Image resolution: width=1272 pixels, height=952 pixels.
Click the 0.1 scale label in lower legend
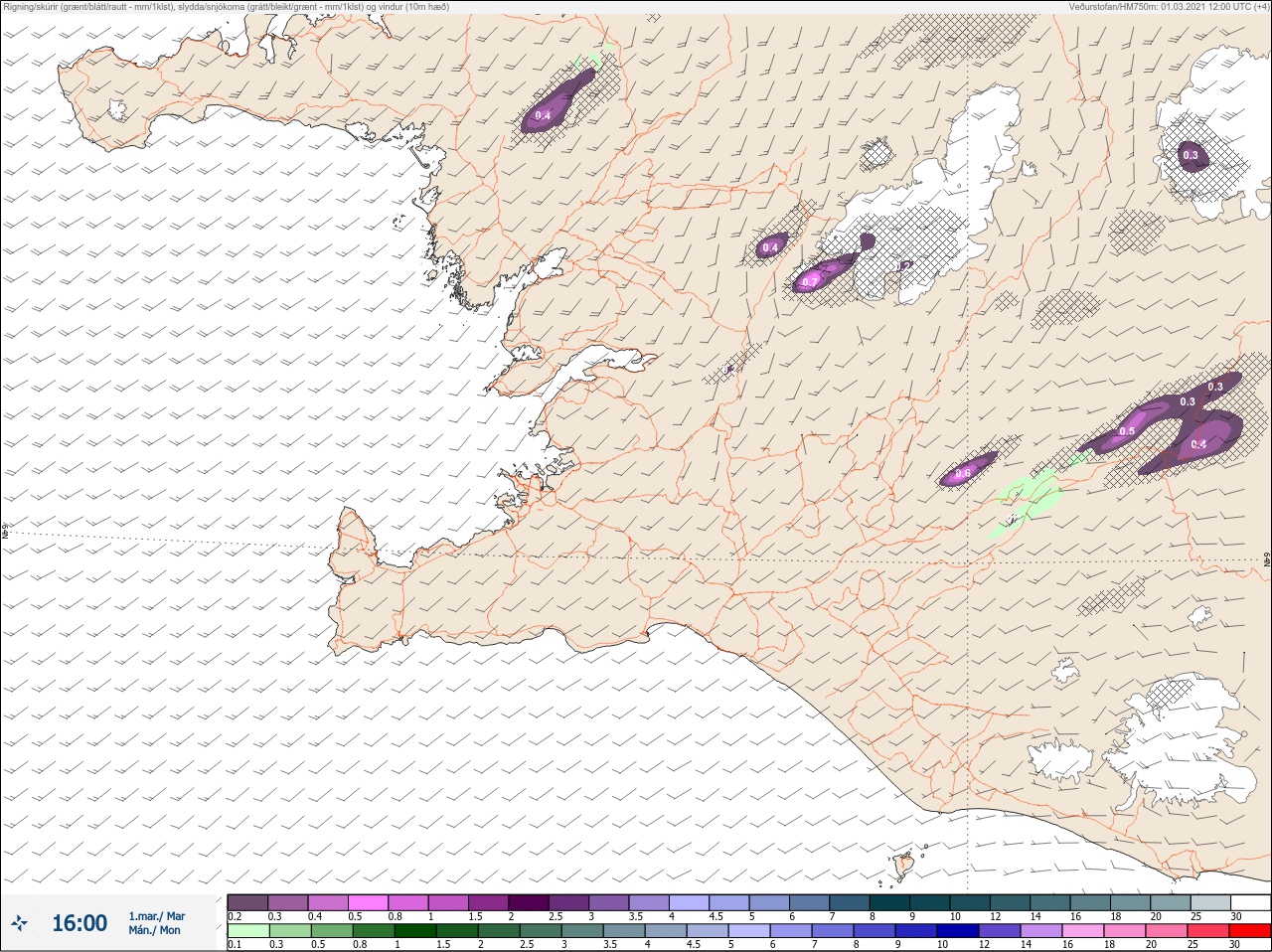(x=235, y=943)
